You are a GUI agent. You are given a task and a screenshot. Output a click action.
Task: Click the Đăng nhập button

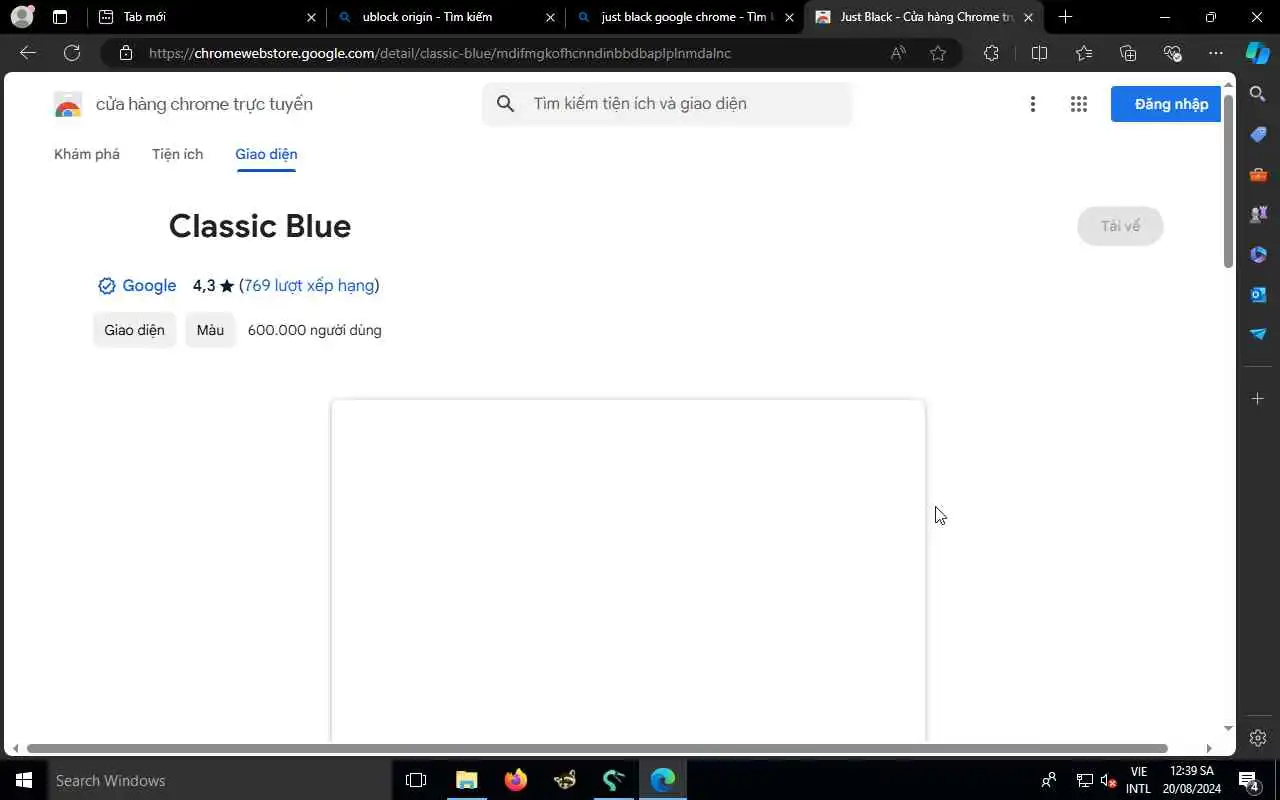coord(1167,104)
